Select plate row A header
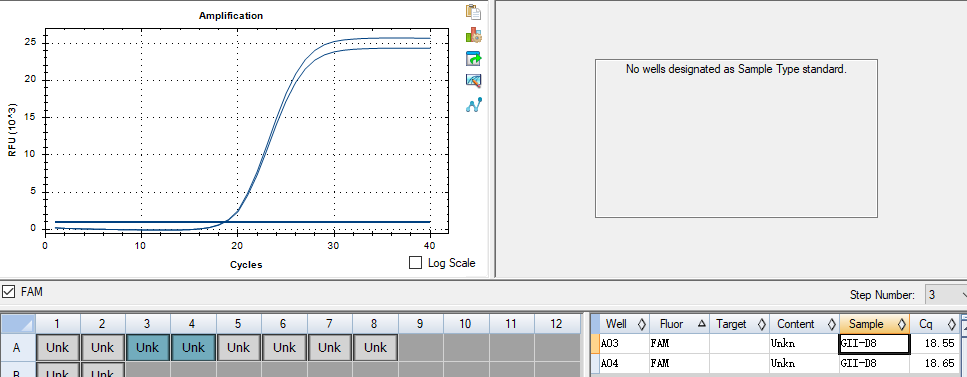Screen dimensions: 967x377 coord(18,348)
